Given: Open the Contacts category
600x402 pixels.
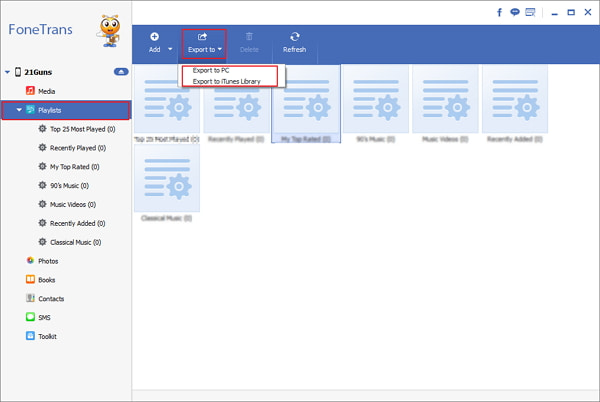Looking at the screenshot, I should (45, 298).
